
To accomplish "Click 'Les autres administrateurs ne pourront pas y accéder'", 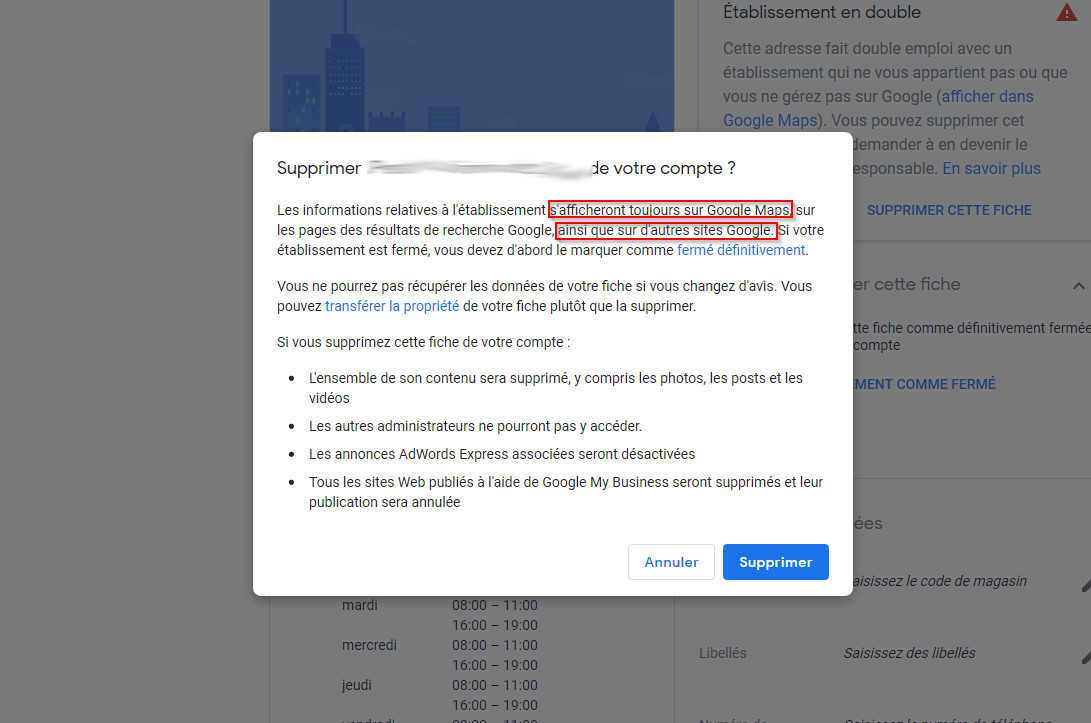I will (x=475, y=426).
